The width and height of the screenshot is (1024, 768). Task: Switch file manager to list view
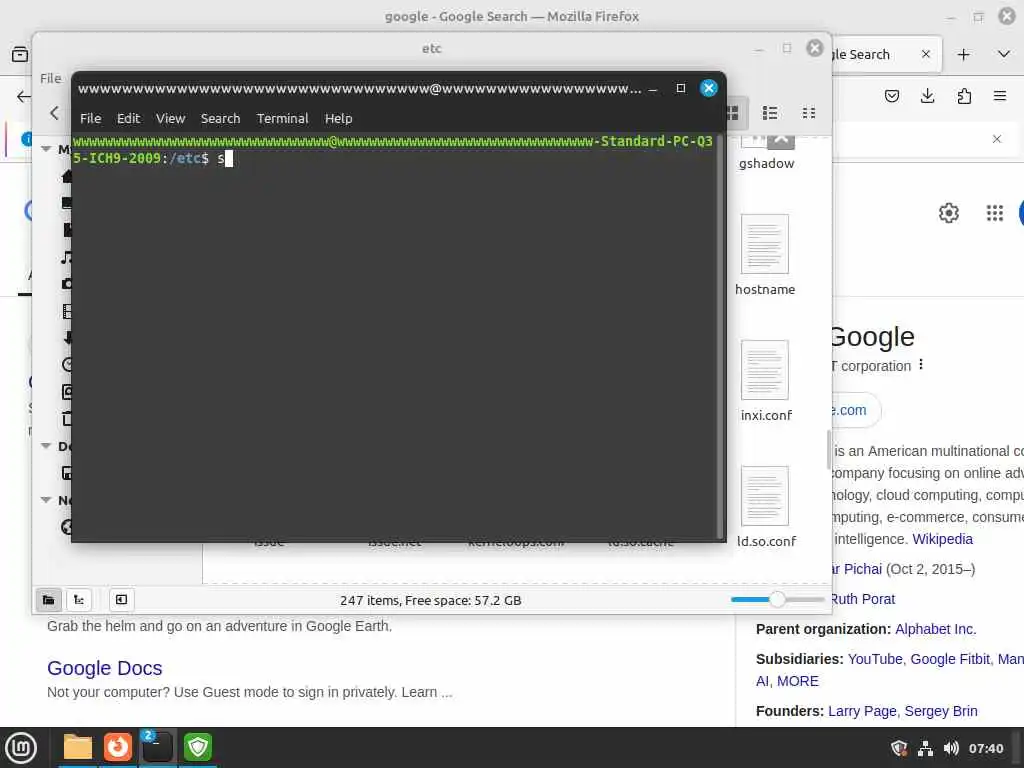tap(770, 113)
